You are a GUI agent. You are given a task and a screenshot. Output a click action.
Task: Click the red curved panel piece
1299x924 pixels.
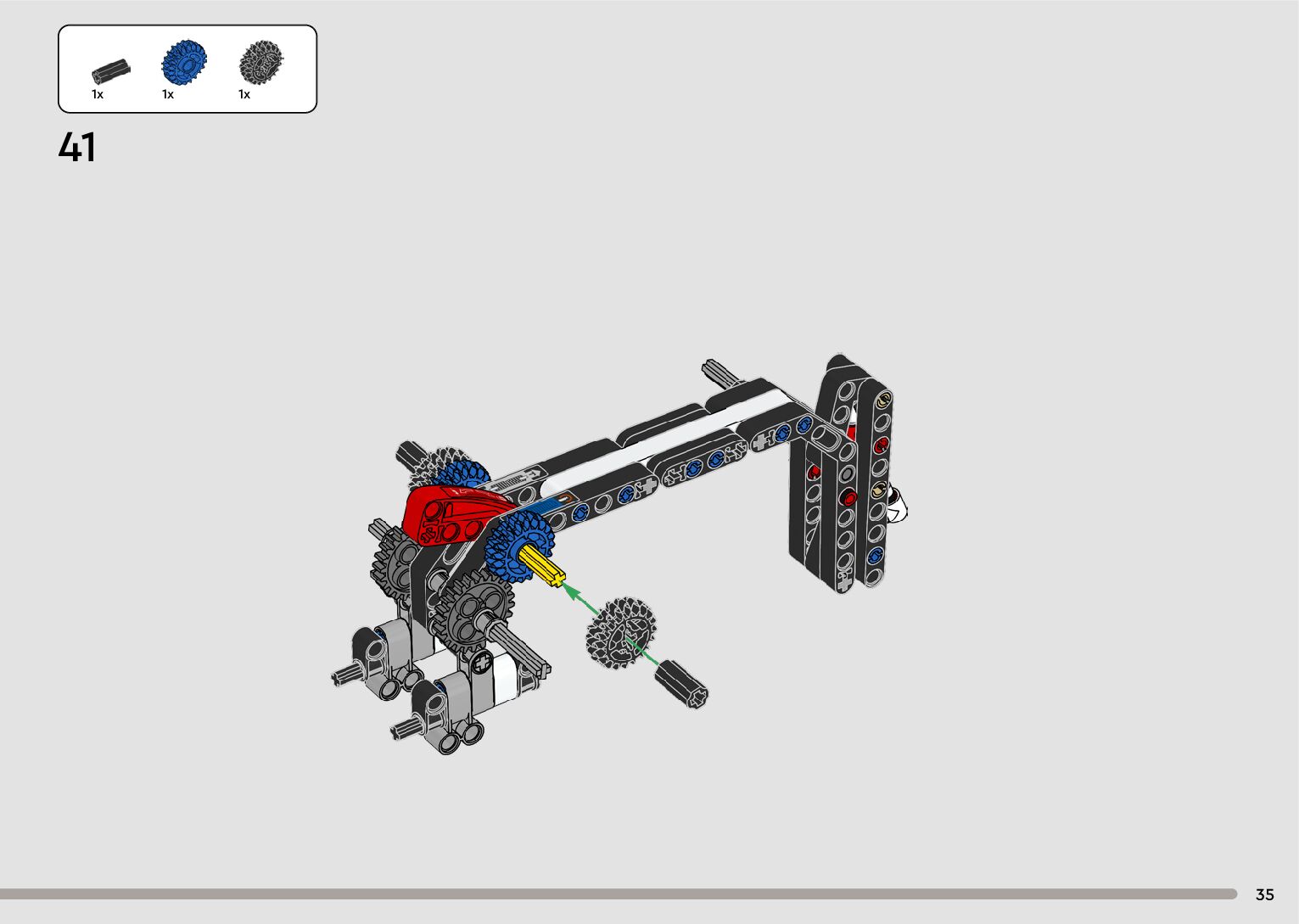(x=451, y=514)
